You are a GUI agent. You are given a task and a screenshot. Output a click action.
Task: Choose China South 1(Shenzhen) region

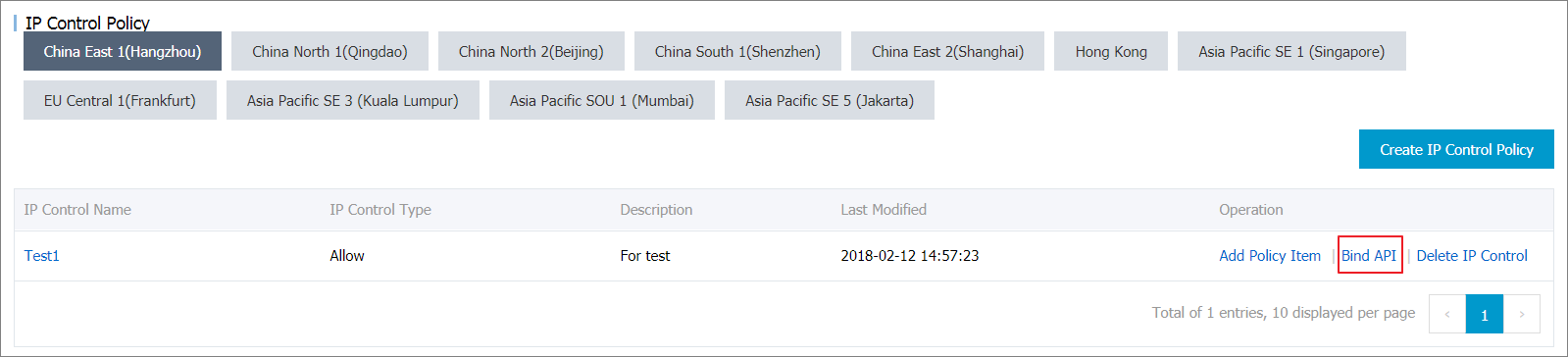[x=737, y=51]
